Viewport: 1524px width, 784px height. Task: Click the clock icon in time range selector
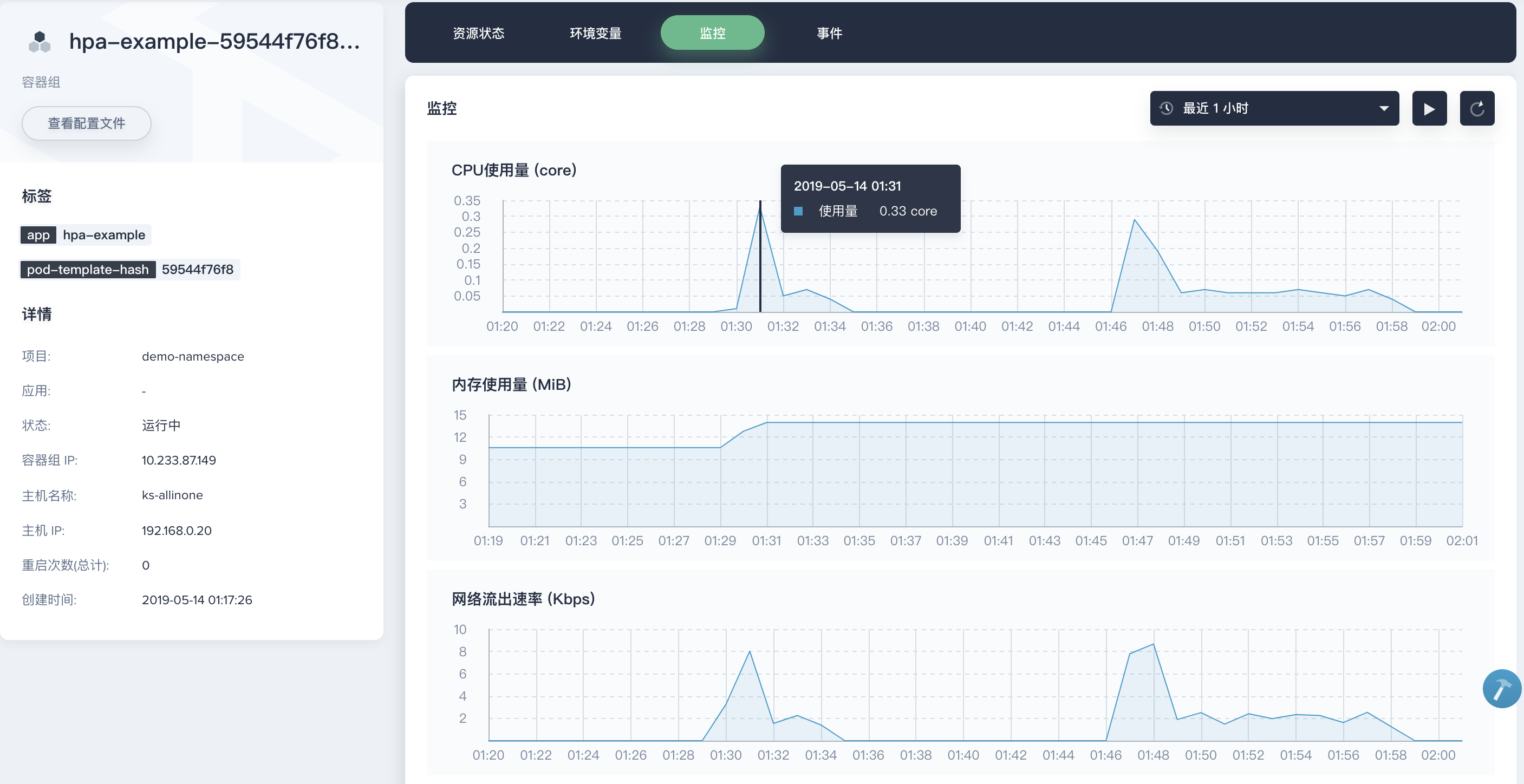click(x=1166, y=108)
